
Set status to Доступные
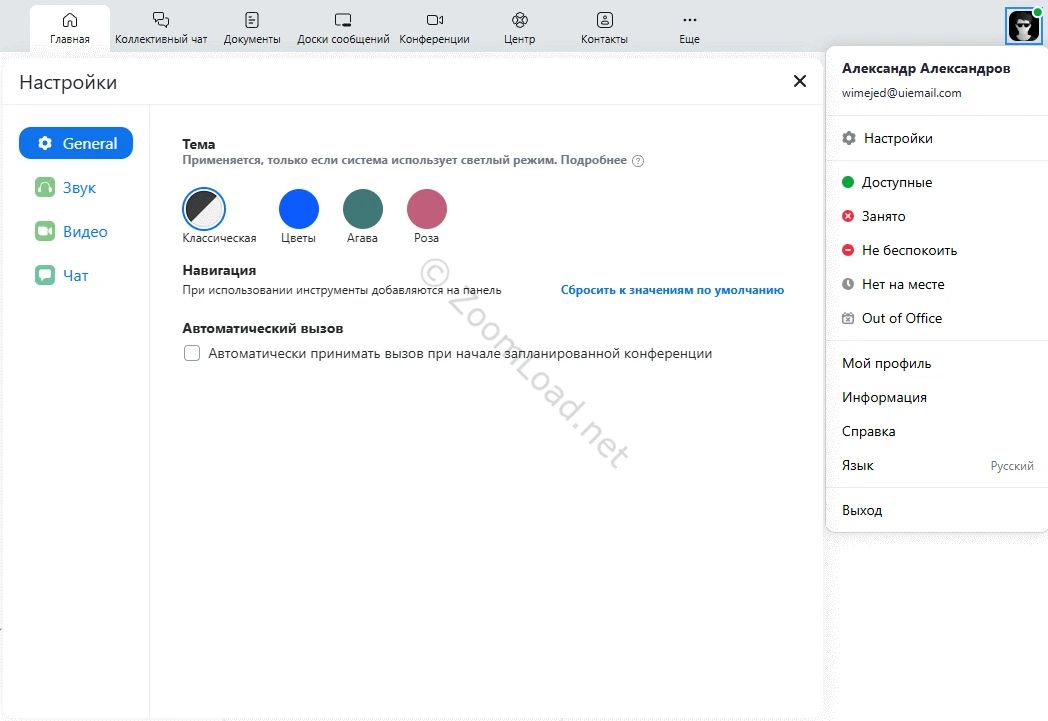[x=937, y=182]
